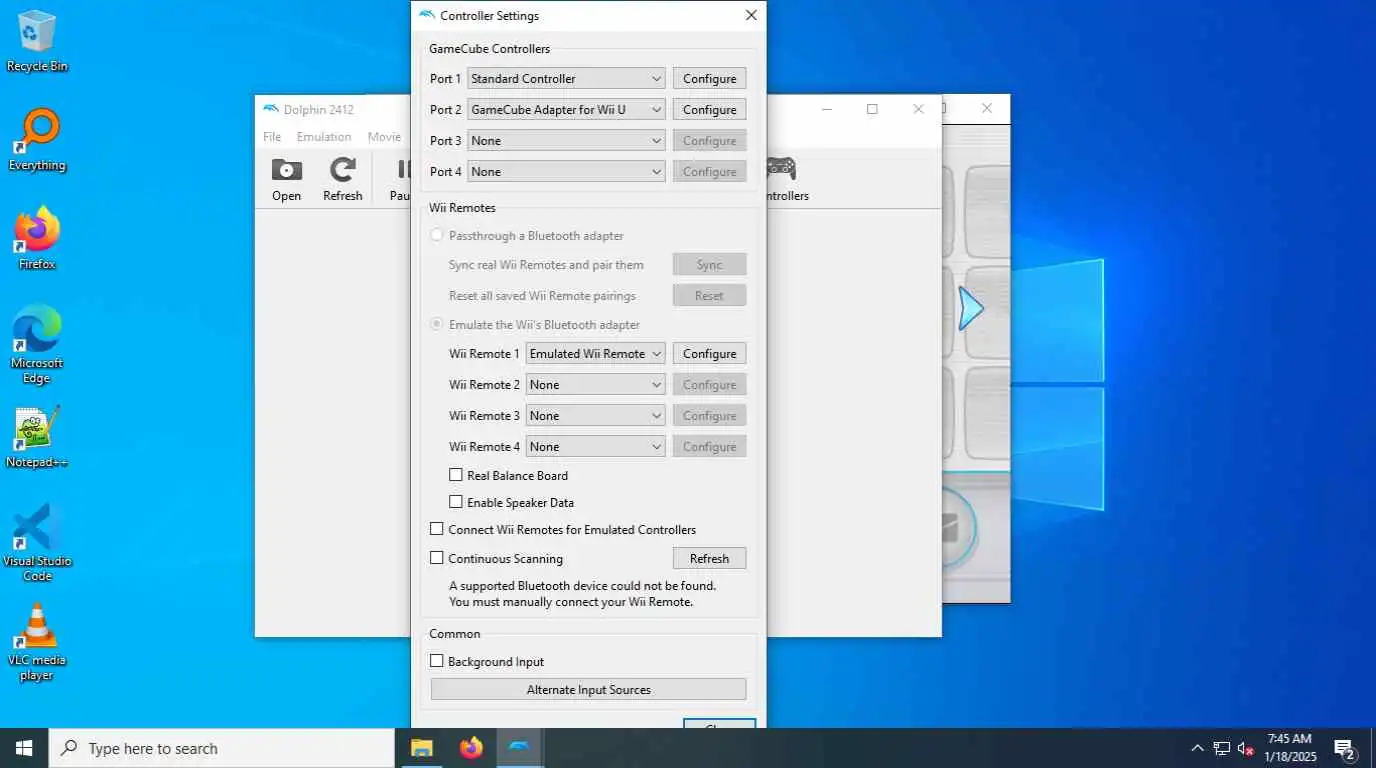This screenshot has width=1376, height=768.
Task: Click Configure for Wii Remote 1
Action: [x=709, y=354]
